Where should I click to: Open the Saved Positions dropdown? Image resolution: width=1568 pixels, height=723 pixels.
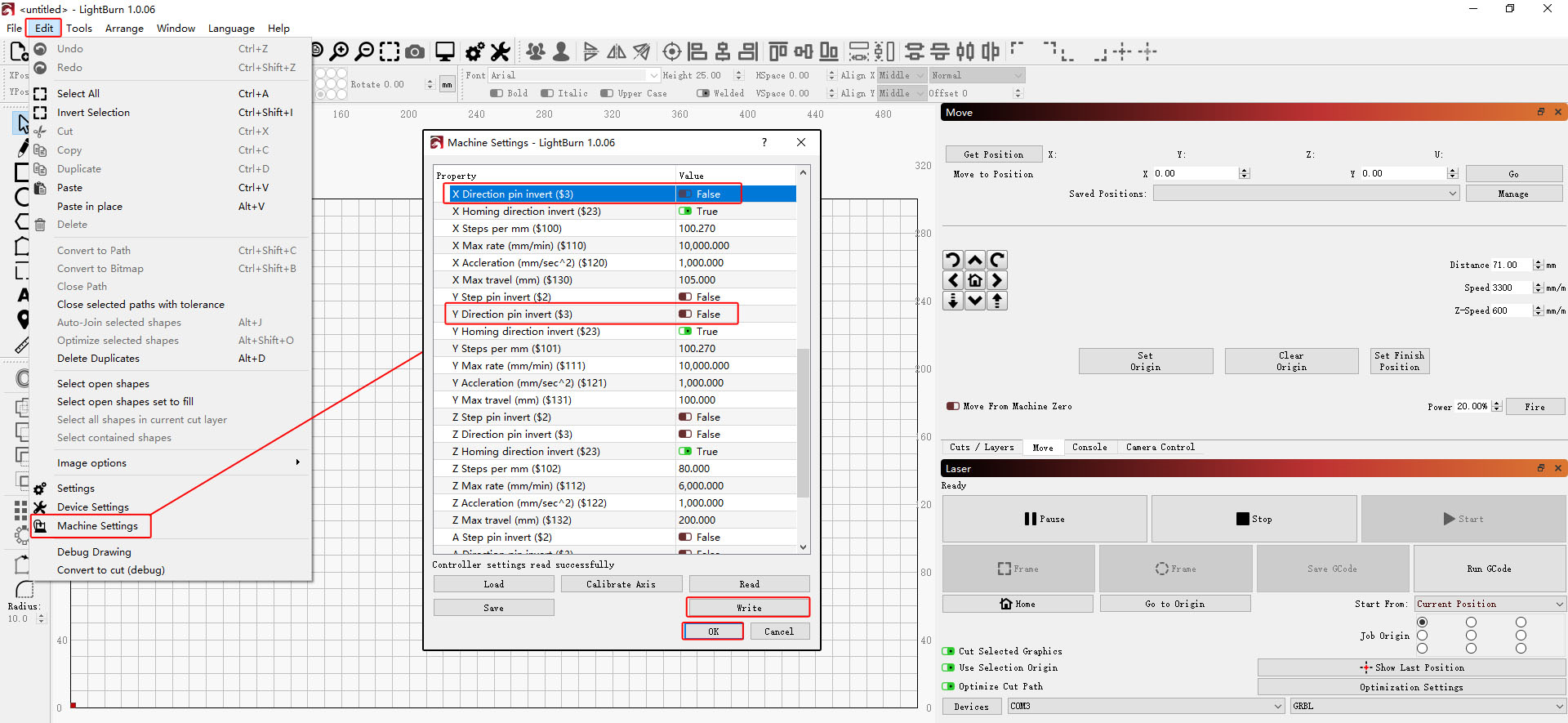point(1306,194)
